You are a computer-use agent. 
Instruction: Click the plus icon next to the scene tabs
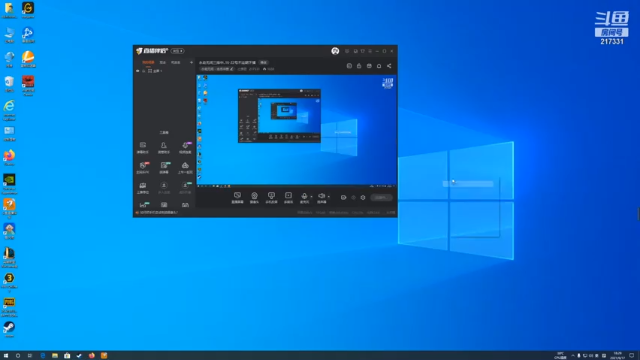191,62
